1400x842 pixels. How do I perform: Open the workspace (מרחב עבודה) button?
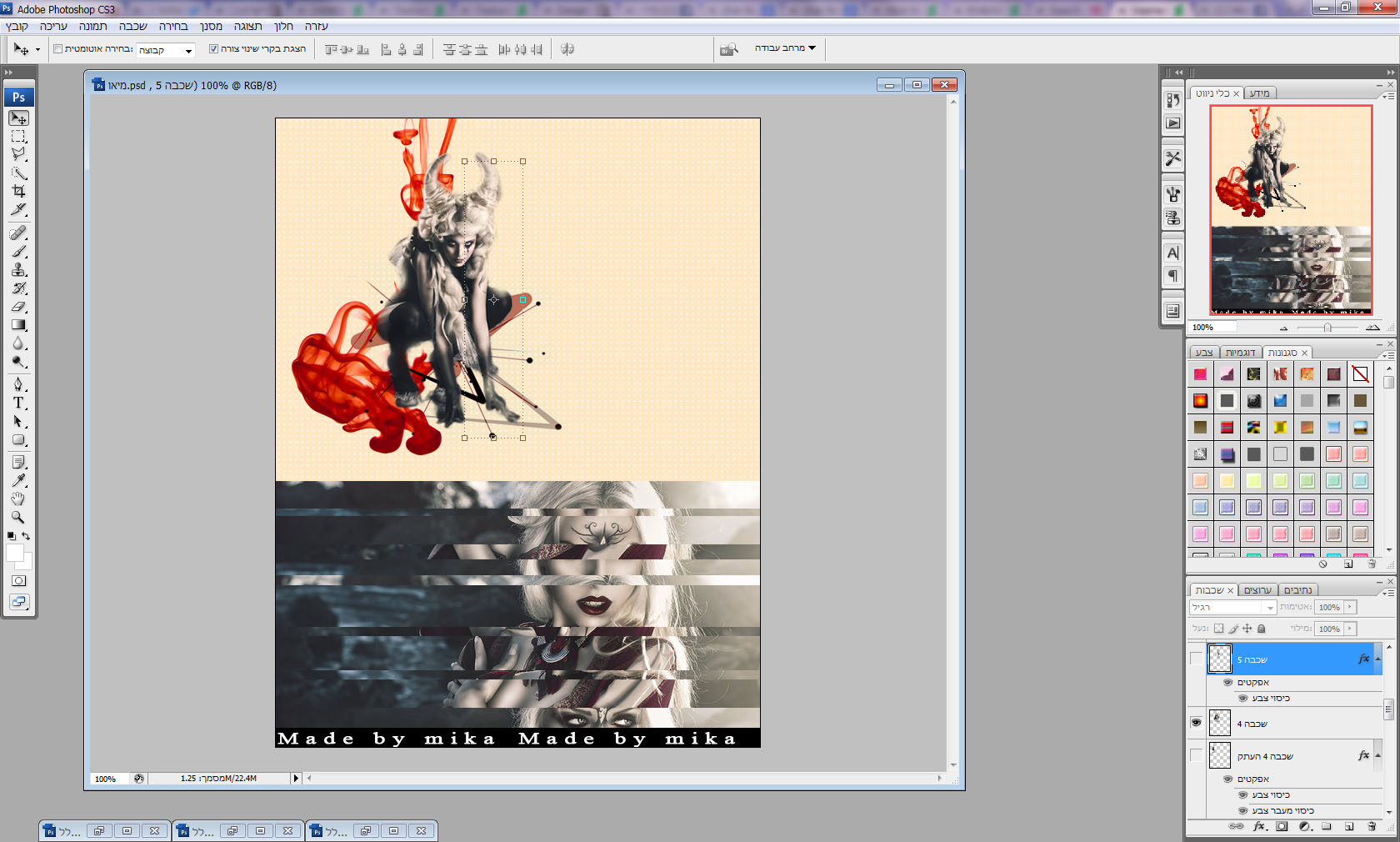(785, 48)
